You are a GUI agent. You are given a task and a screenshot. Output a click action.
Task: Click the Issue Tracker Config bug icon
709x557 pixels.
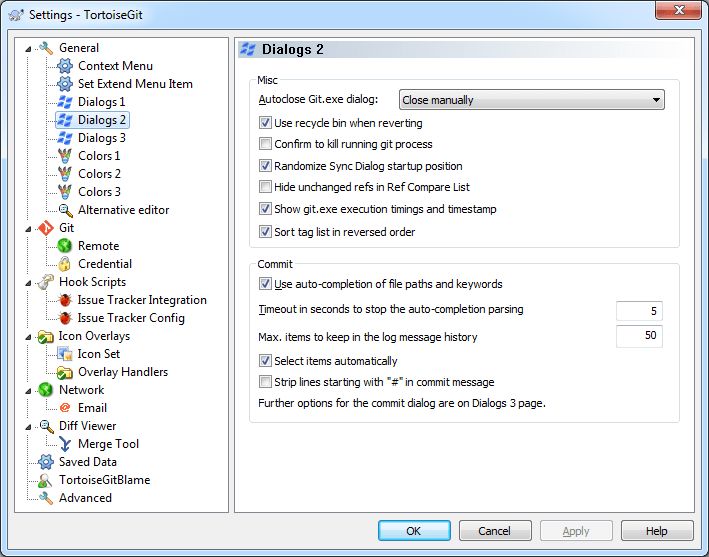(65, 318)
